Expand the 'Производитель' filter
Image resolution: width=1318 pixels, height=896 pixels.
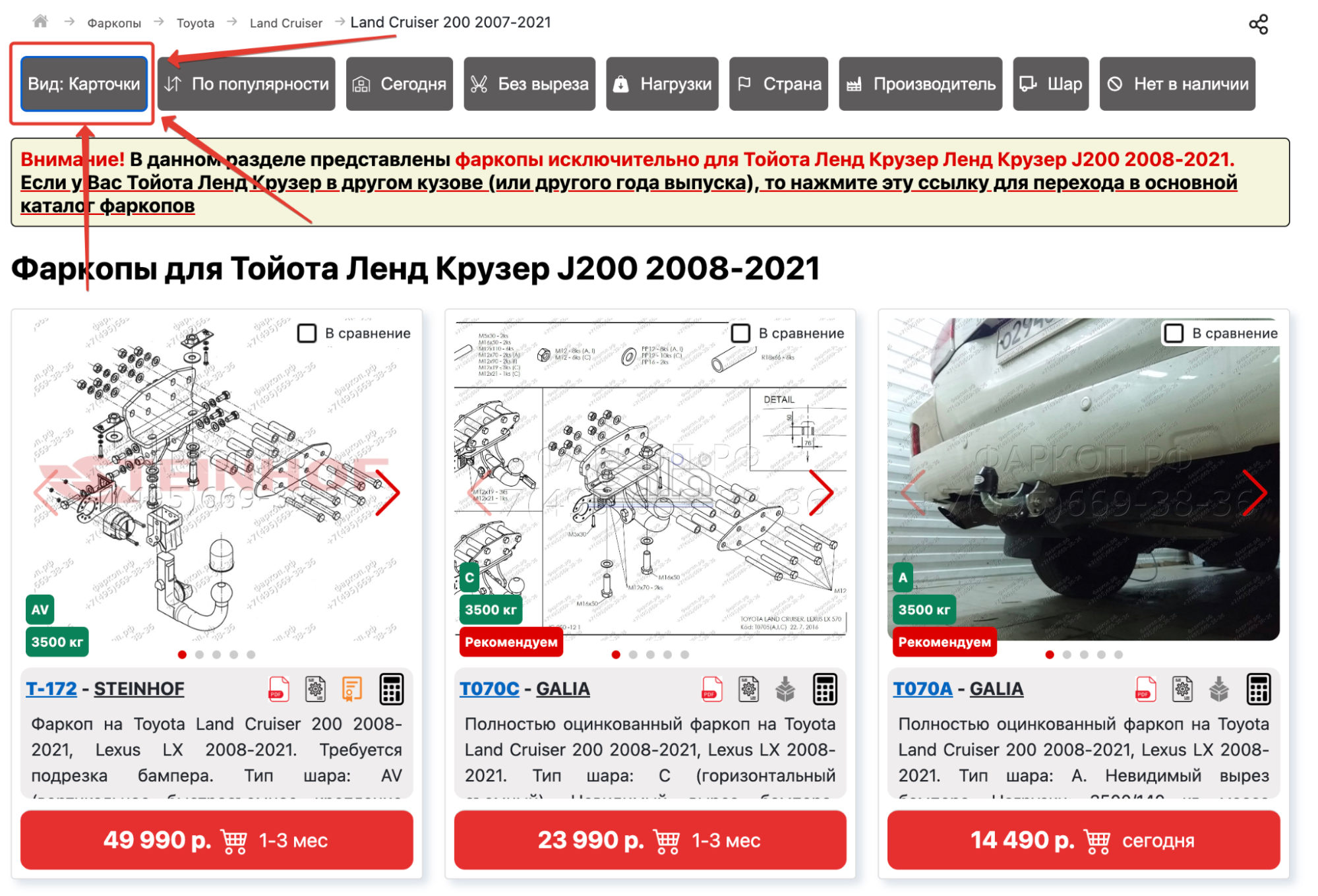click(x=920, y=84)
